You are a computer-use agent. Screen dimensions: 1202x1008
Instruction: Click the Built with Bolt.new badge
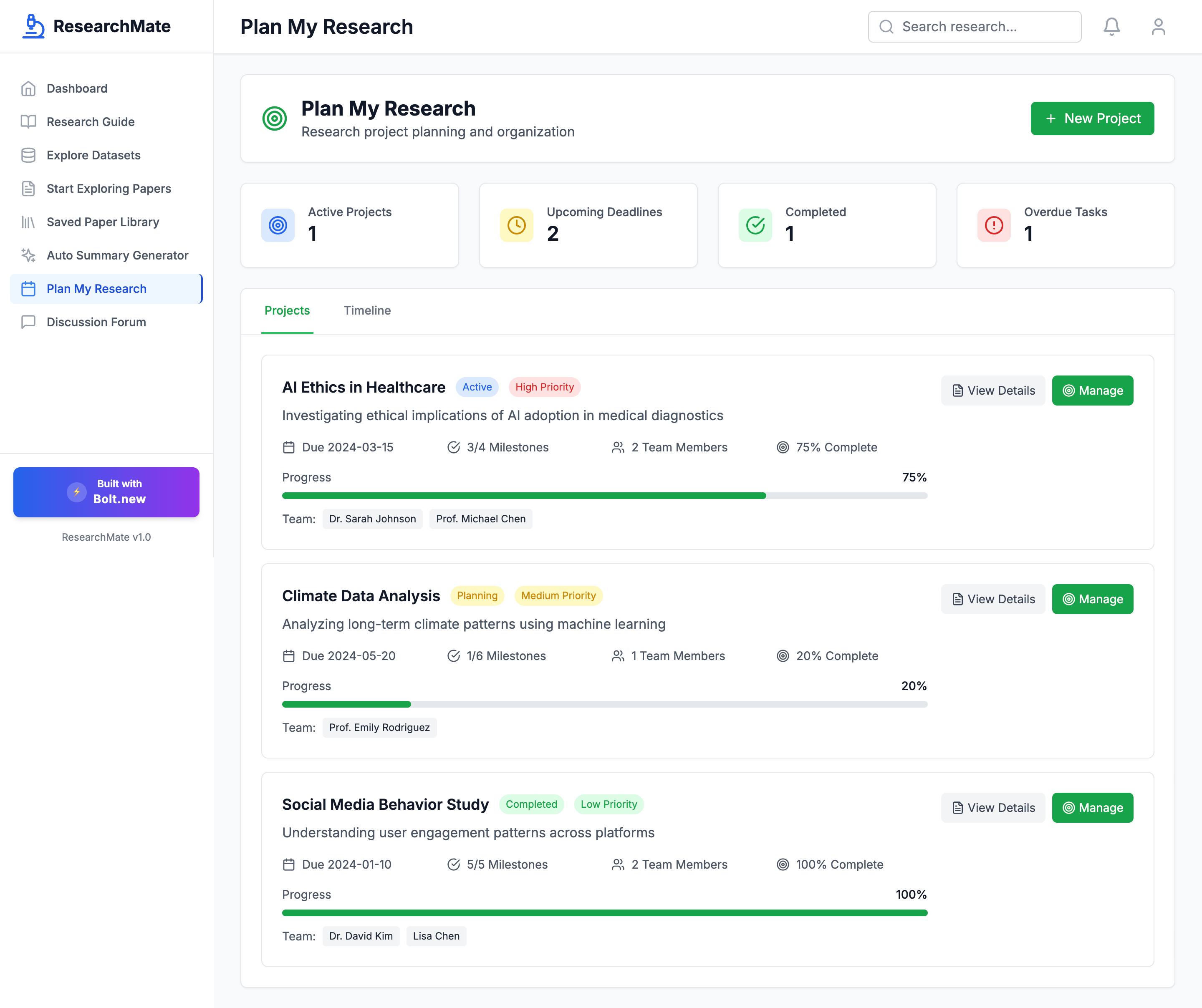tap(106, 492)
